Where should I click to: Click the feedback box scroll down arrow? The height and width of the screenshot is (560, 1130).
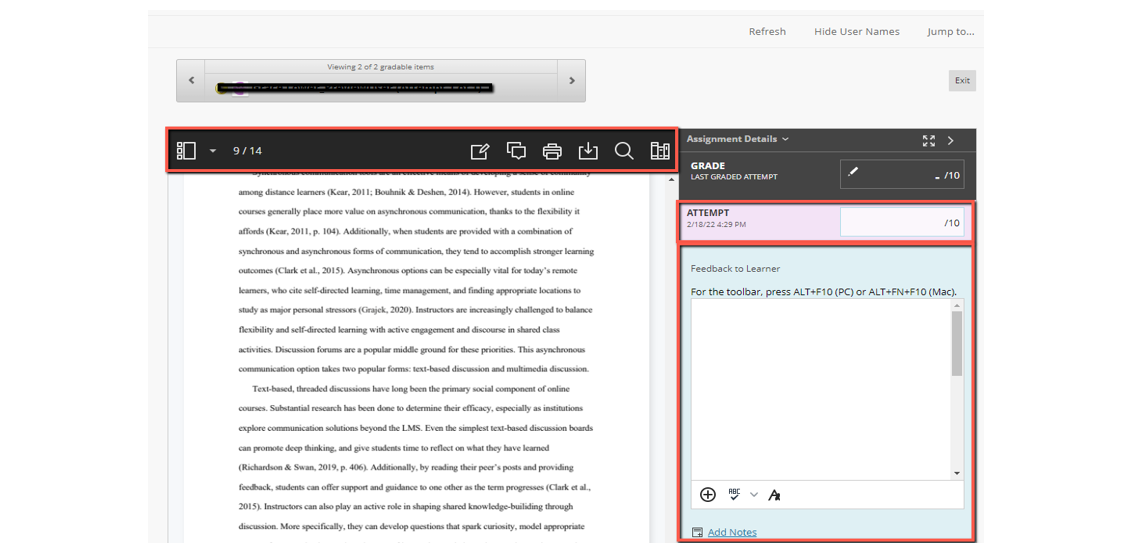957,473
